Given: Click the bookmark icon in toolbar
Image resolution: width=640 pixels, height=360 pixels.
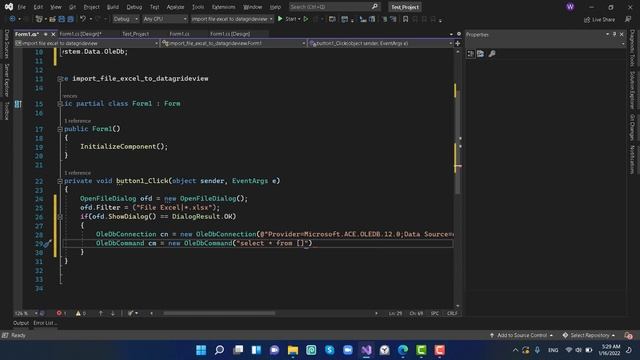Looking at the screenshot, I should click(405, 19).
